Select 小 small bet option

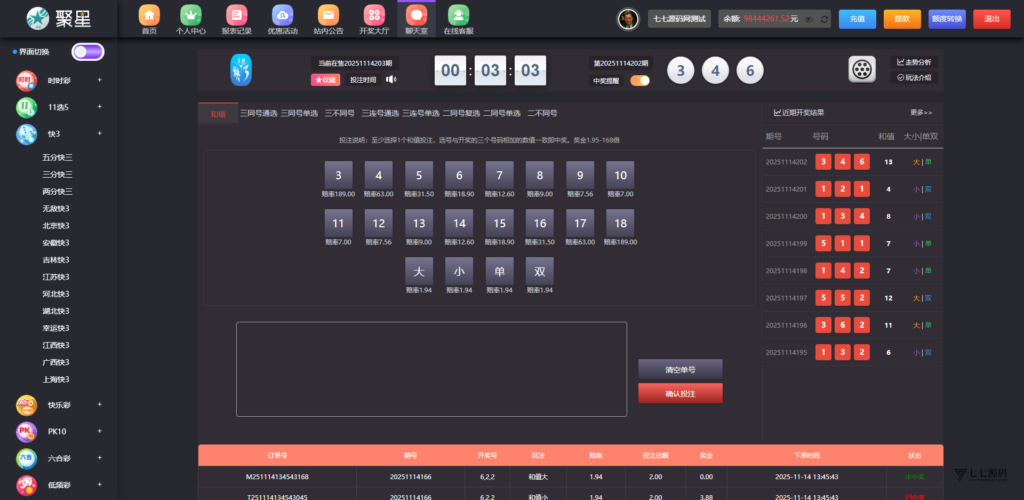tap(459, 271)
